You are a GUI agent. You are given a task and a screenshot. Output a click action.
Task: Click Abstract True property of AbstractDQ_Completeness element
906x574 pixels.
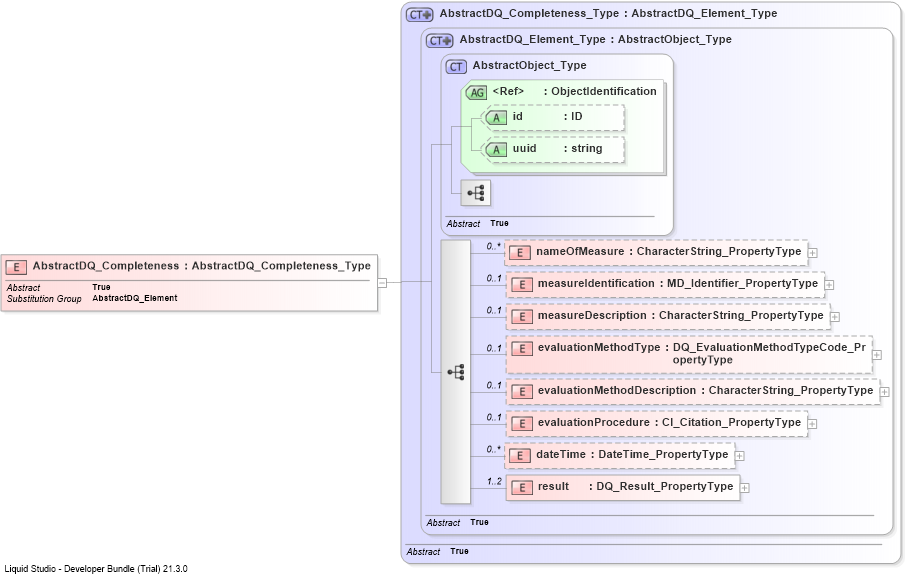point(58,287)
